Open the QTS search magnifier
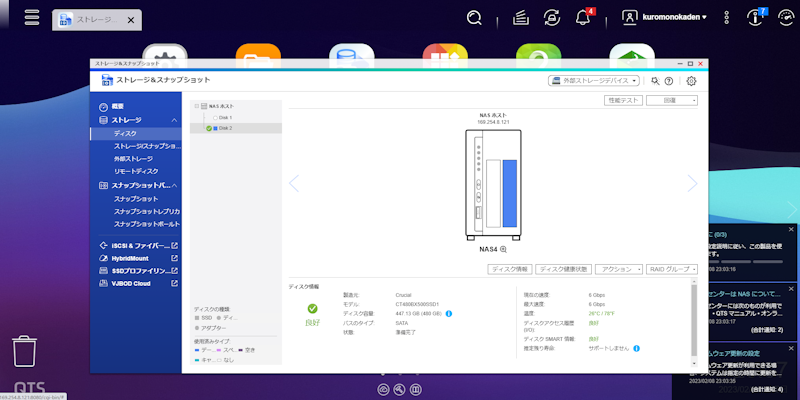This screenshot has width=800, height=400. tap(474, 18)
